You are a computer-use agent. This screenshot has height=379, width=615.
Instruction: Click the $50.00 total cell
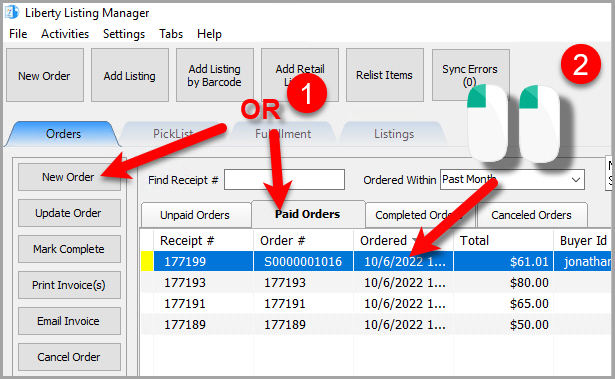pos(503,325)
